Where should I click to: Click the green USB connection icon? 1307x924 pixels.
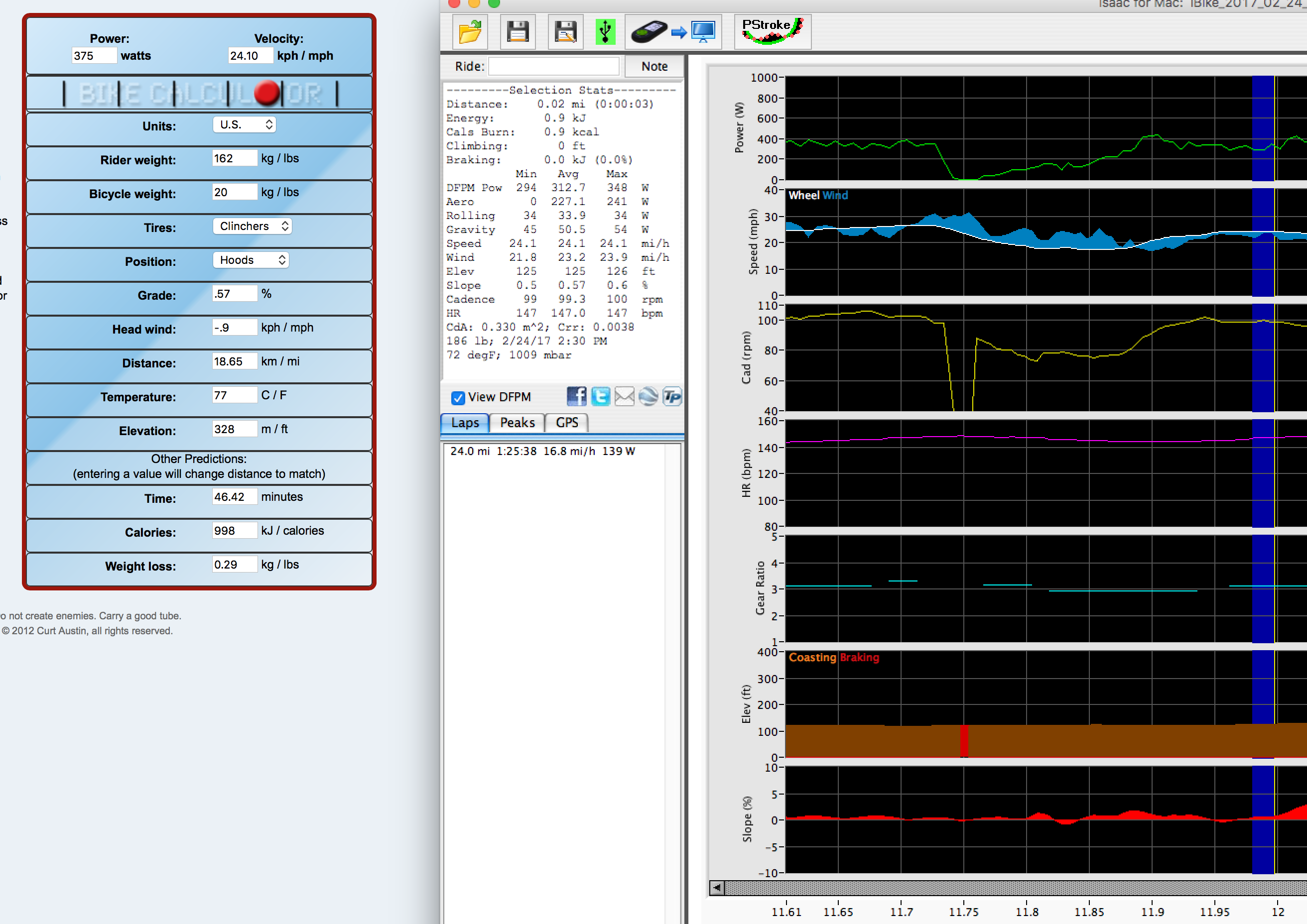pyautogui.click(x=606, y=32)
